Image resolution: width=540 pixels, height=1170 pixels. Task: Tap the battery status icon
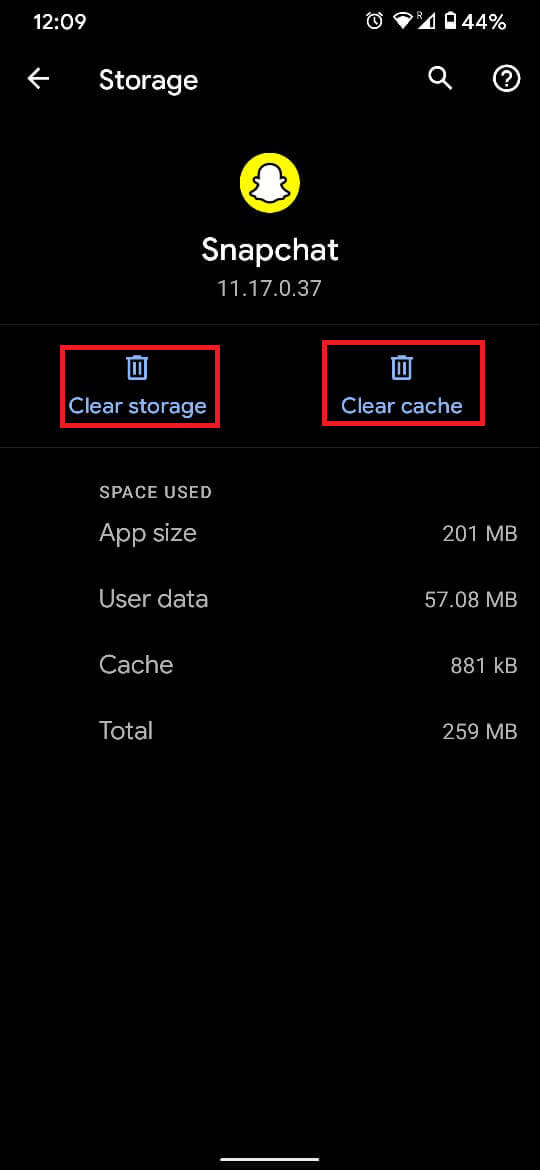click(450, 22)
